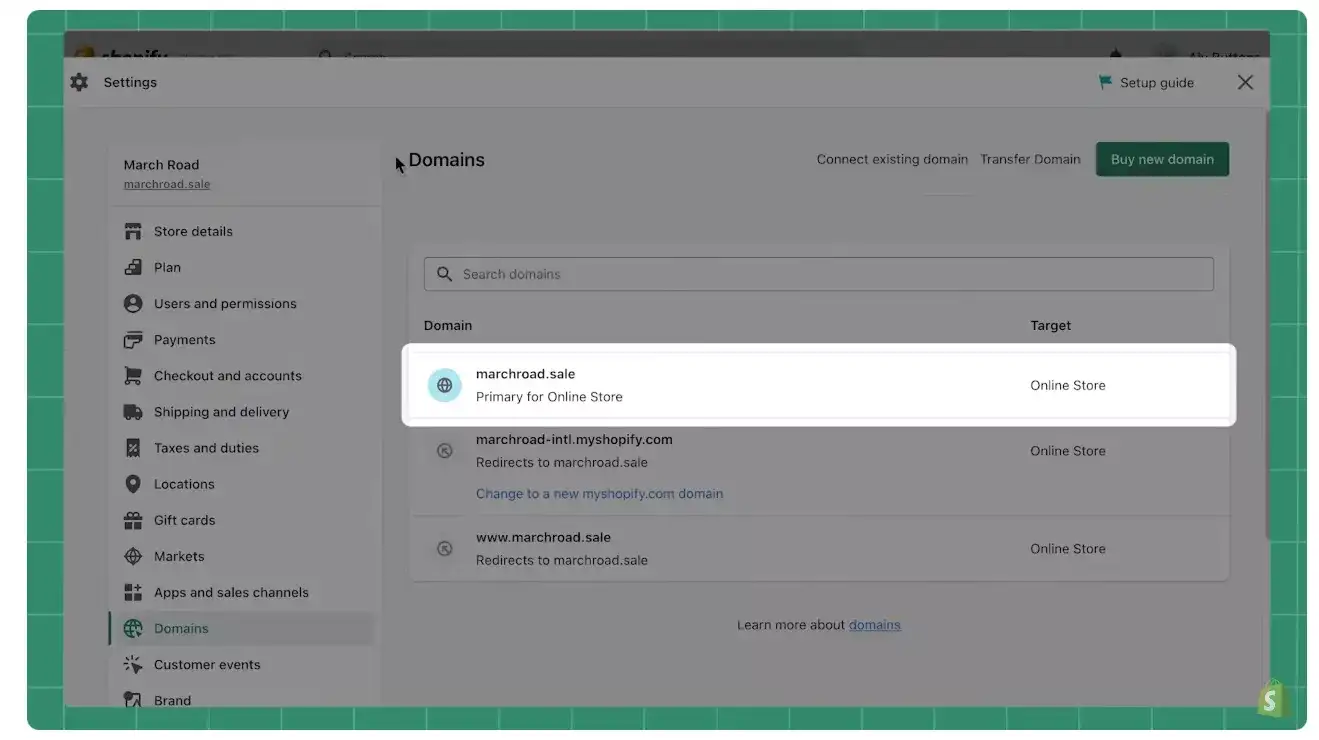The height and width of the screenshot is (740, 1319).
Task: Click the settings panel vertical scrollbar
Action: tap(1266, 325)
